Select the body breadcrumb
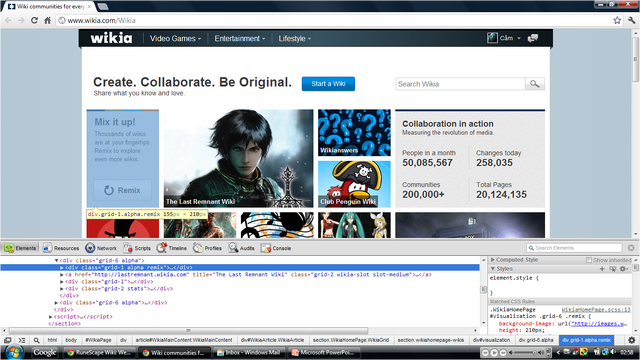640x360 pixels. pyautogui.click(x=71, y=340)
